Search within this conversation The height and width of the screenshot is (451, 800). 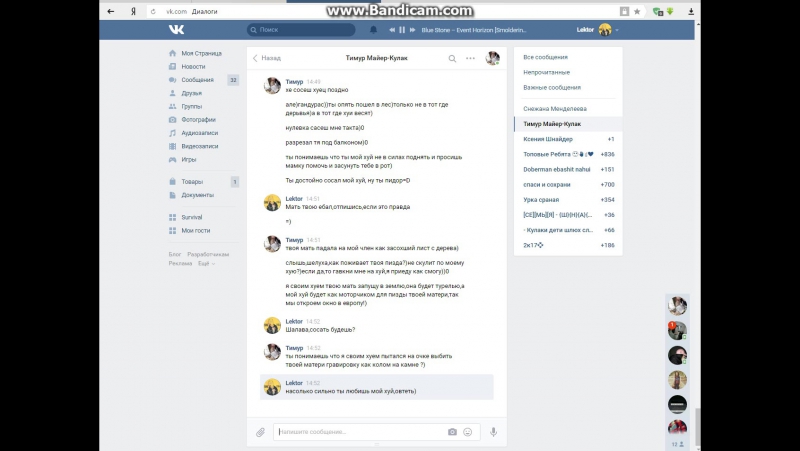(x=452, y=59)
